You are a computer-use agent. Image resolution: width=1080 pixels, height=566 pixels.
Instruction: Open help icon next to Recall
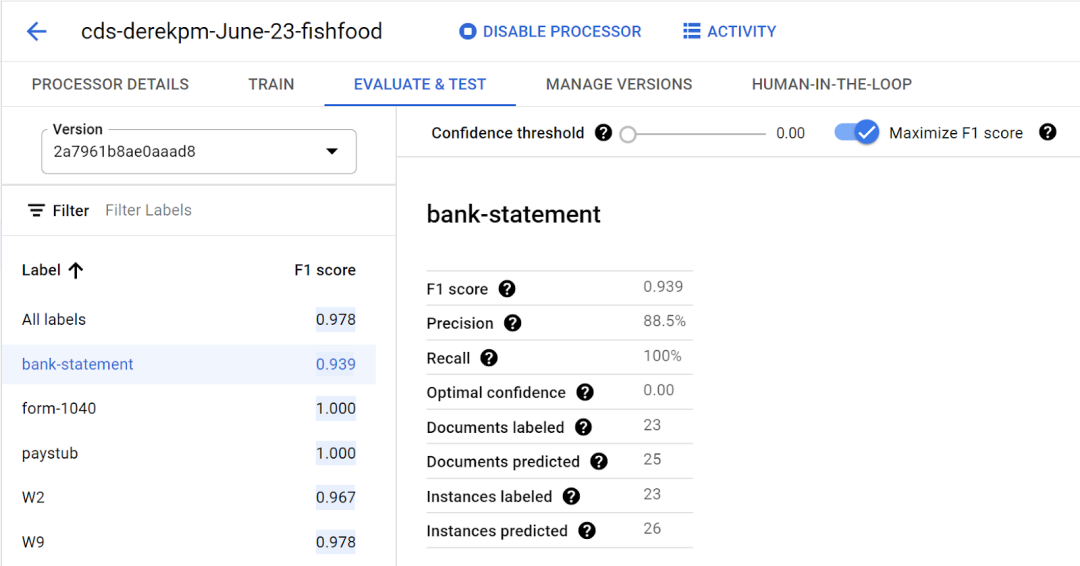489,358
